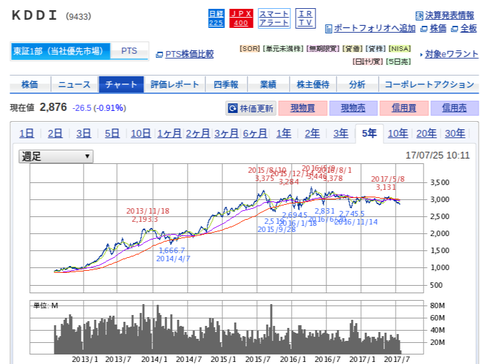Click the 現物売 button
Image resolution: width=480 pixels, height=364 pixels.
353,108
